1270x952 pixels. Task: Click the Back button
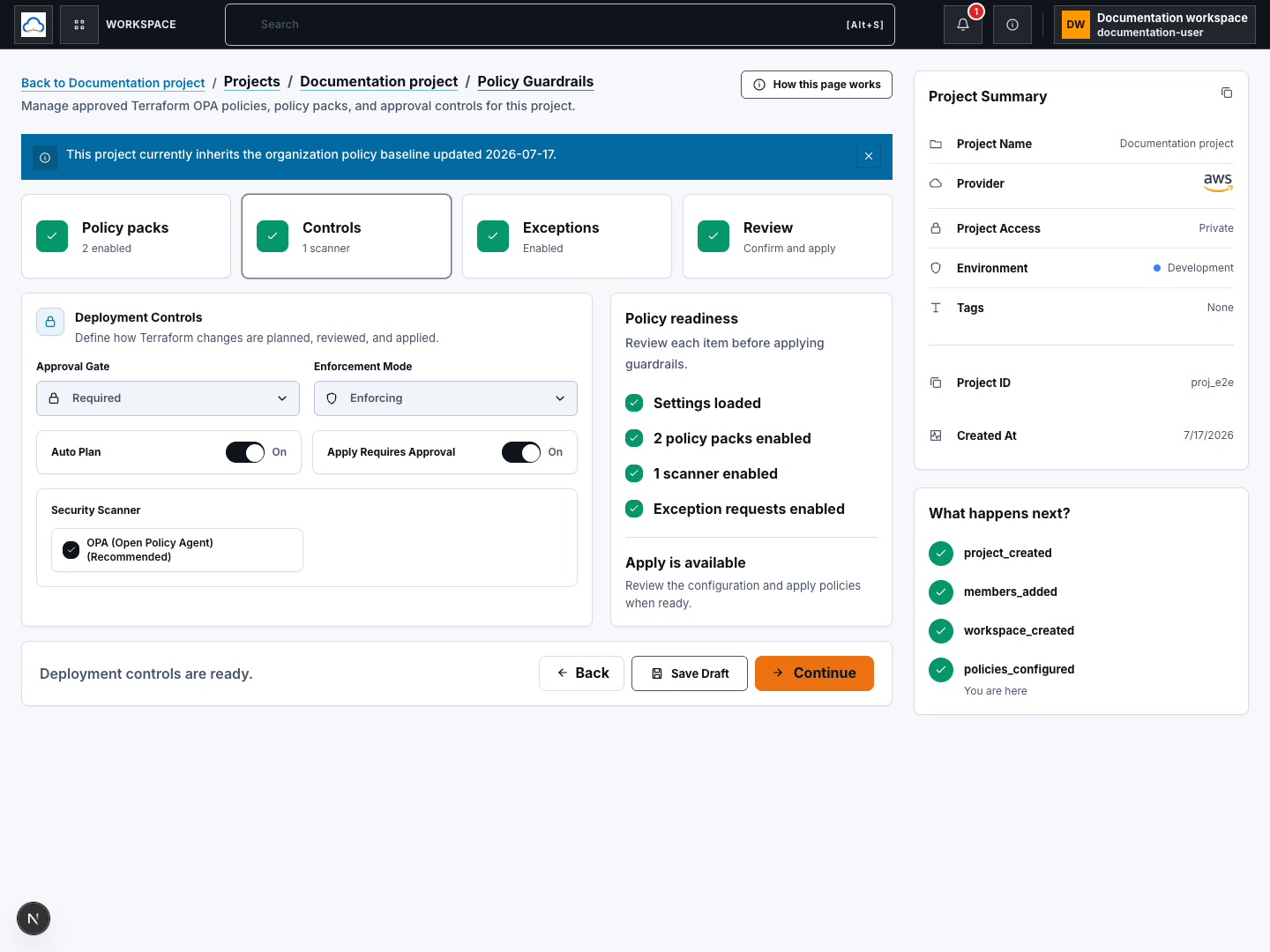tap(581, 673)
